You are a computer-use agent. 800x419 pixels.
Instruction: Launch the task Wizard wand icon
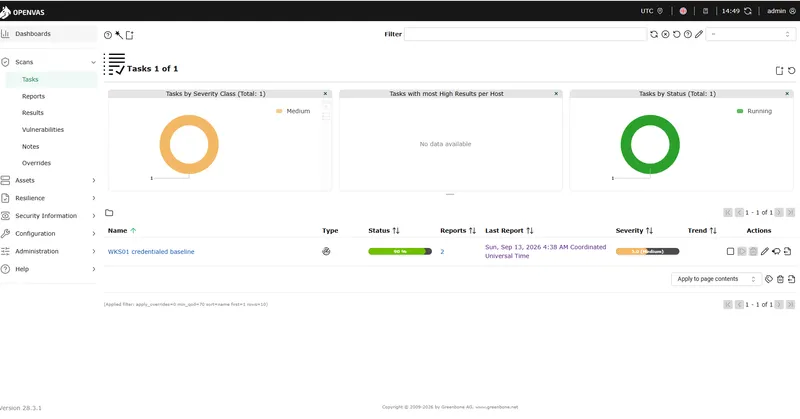tap(119, 35)
